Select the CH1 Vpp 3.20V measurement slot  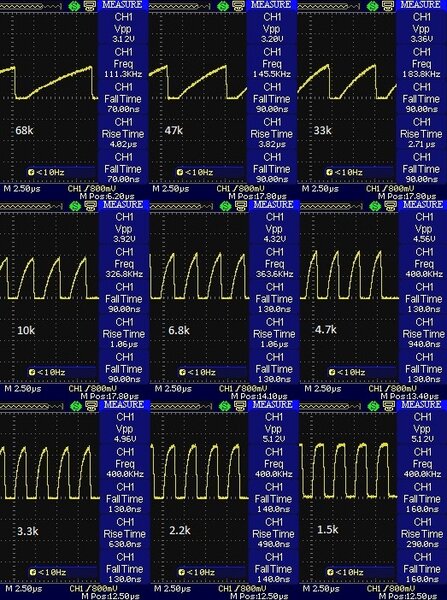(x=272, y=28)
